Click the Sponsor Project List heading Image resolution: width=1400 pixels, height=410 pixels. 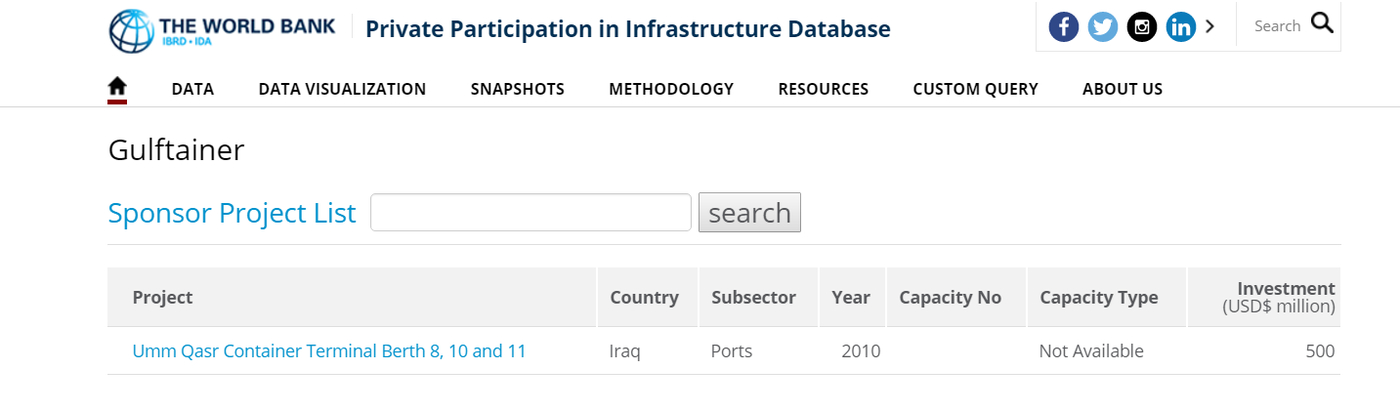[x=232, y=213]
